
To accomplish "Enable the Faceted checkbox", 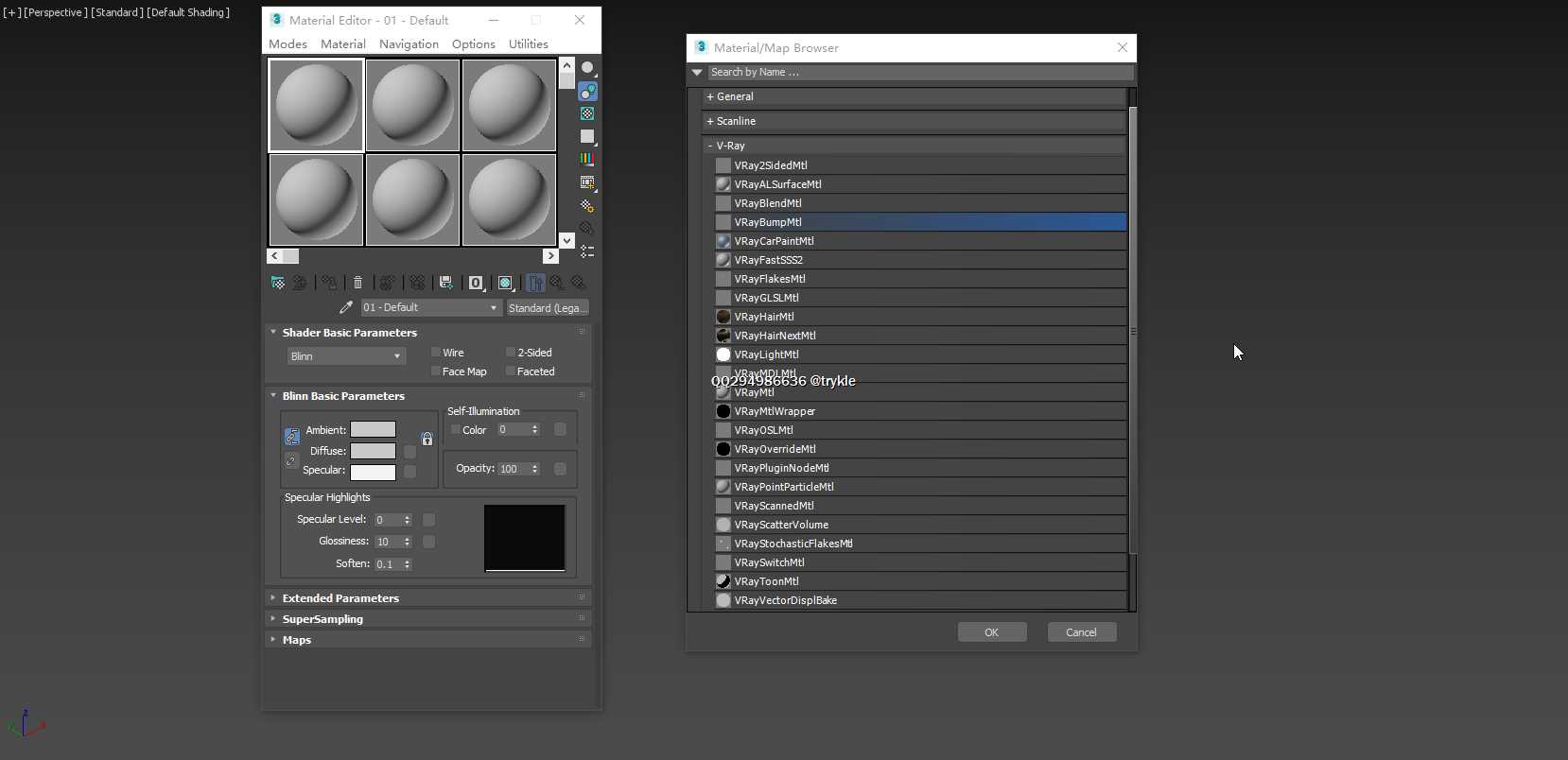I will coord(511,371).
